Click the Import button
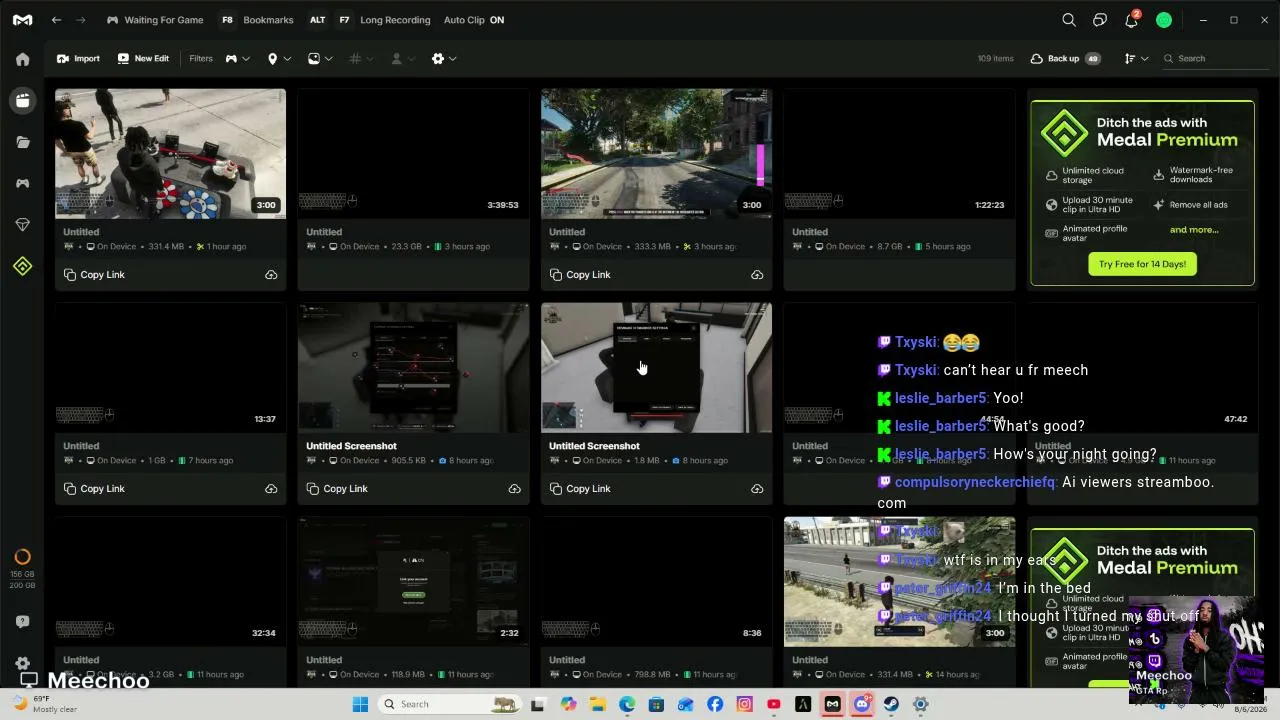The width and height of the screenshot is (1280, 720). [78, 59]
